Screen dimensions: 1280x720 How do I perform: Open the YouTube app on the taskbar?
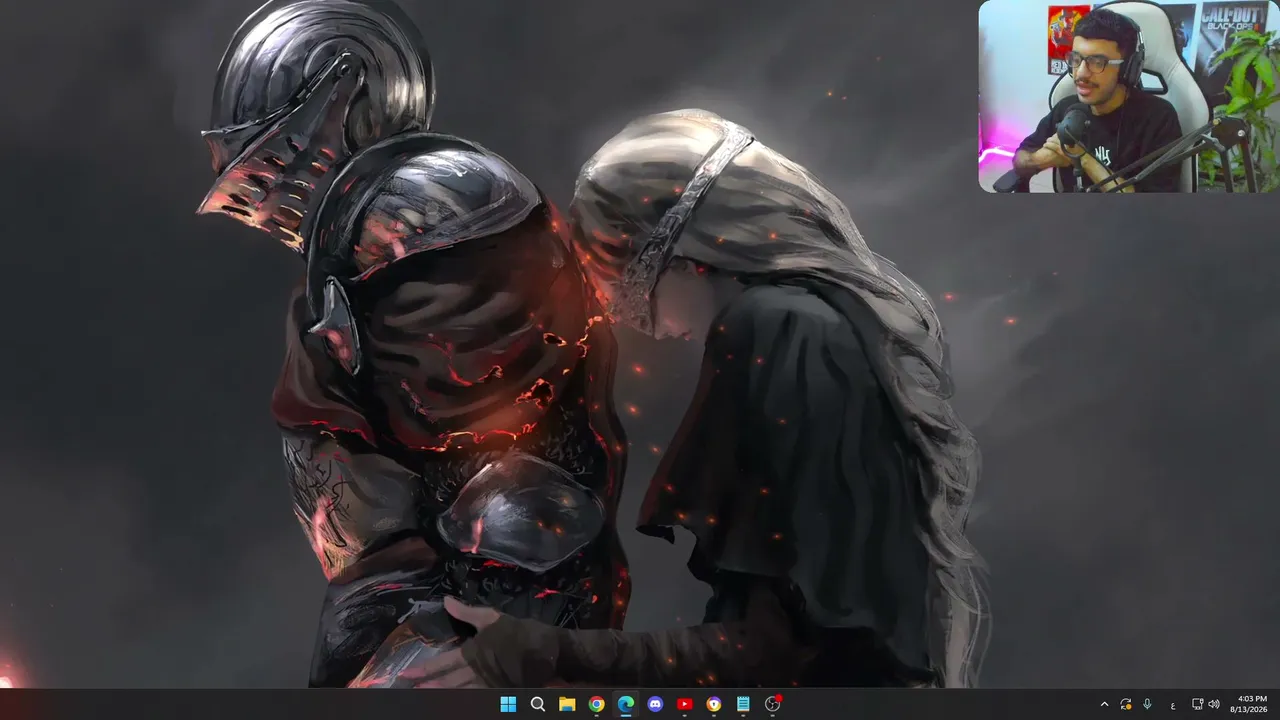tap(684, 704)
